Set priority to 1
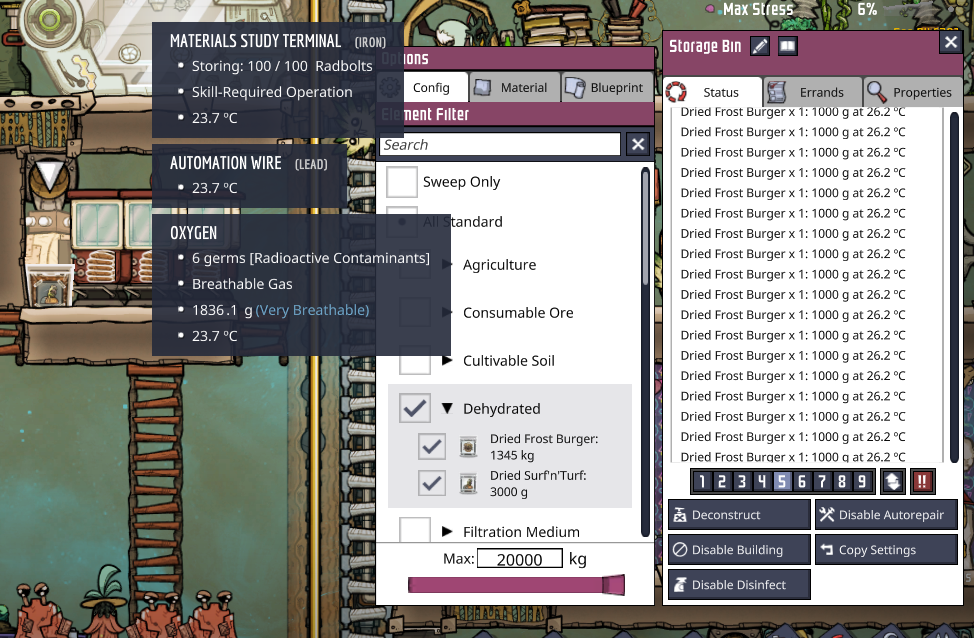974x638 pixels. click(702, 481)
